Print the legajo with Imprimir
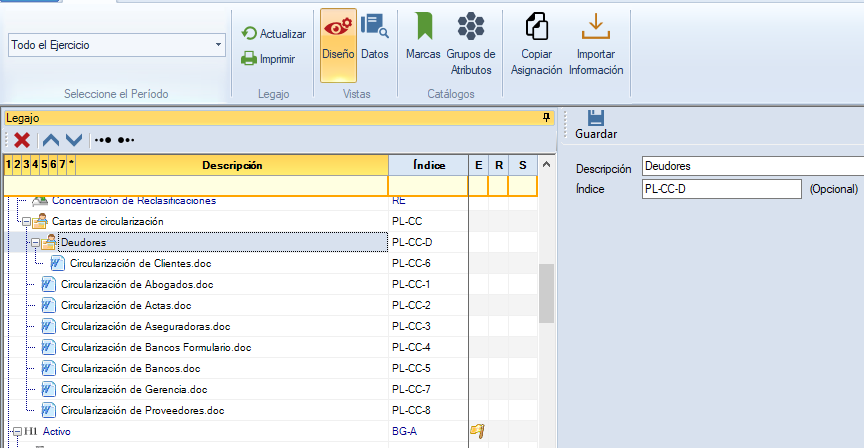The width and height of the screenshot is (864, 448). pyautogui.click(x=268, y=59)
